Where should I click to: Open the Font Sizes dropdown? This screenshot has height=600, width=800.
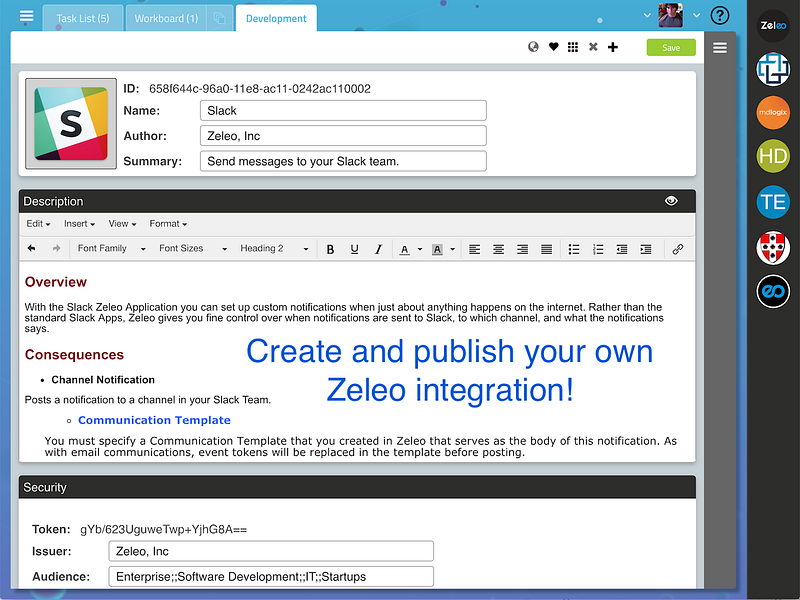click(x=192, y=248)
